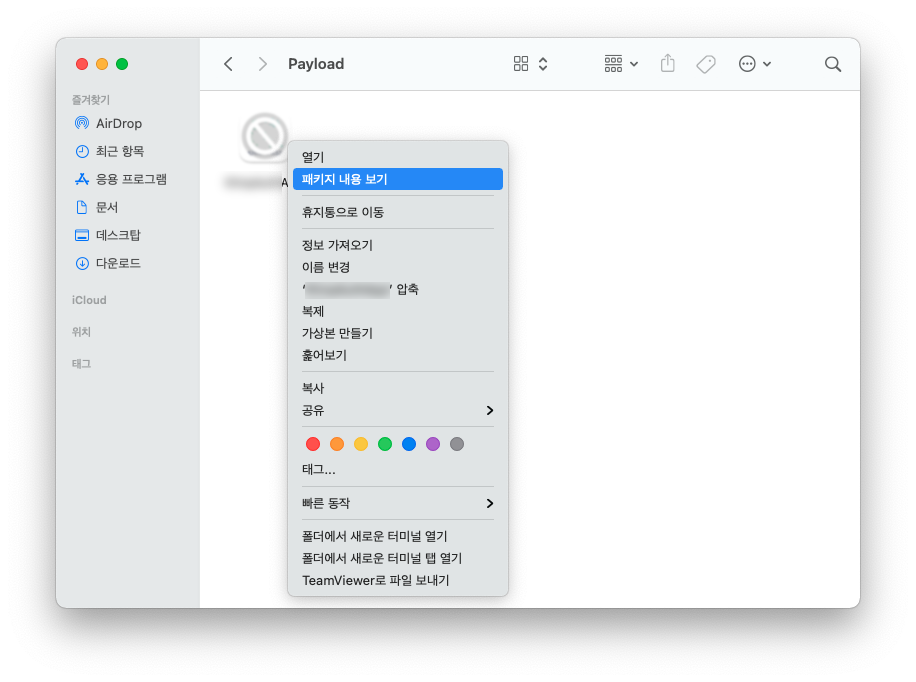Click the Payload window title
This screenshot has width=916, height=682.
point(316,64)
